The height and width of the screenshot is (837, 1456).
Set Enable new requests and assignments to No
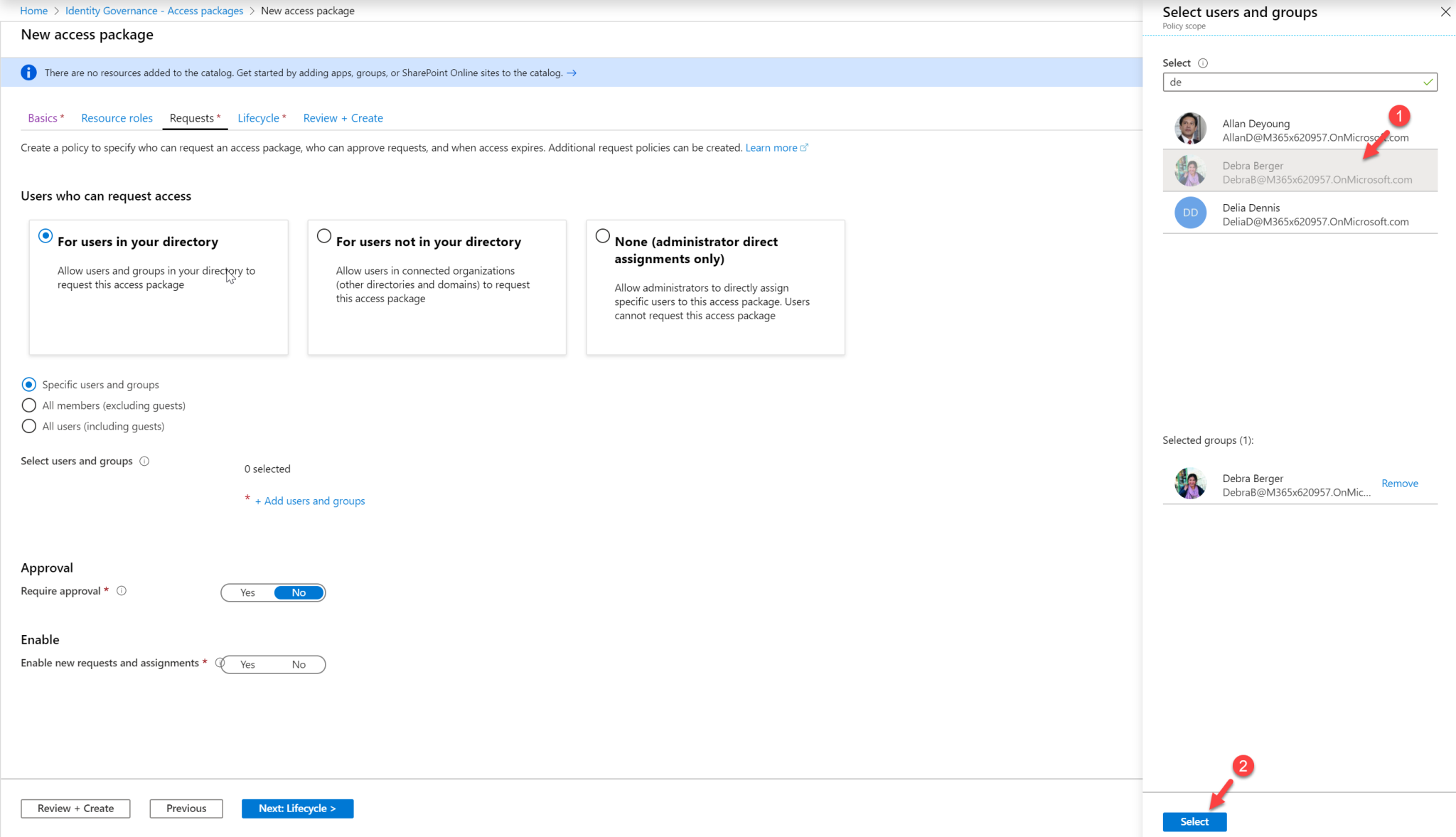(298, 664)
